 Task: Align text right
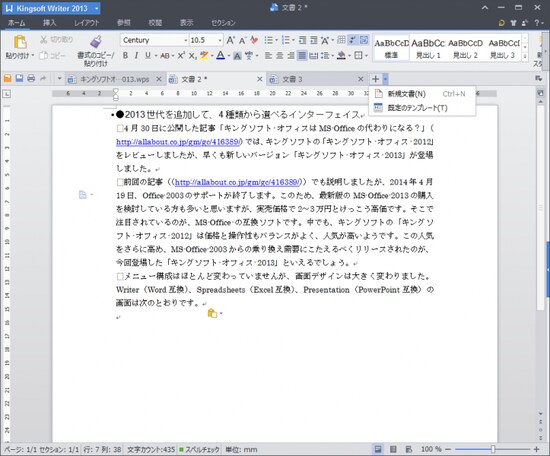coord(291,55)
